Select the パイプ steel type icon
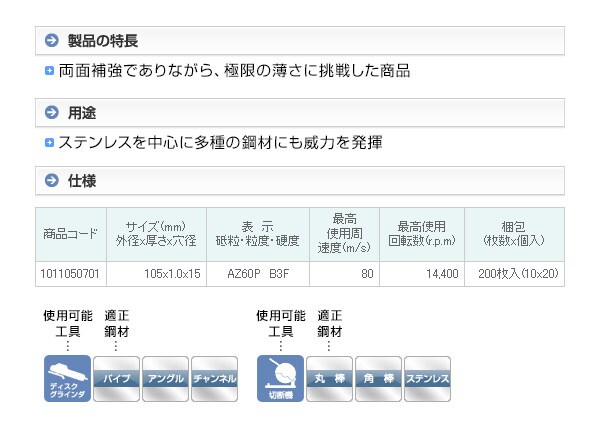This screenshot has width=600, height=422. (116, 379)
